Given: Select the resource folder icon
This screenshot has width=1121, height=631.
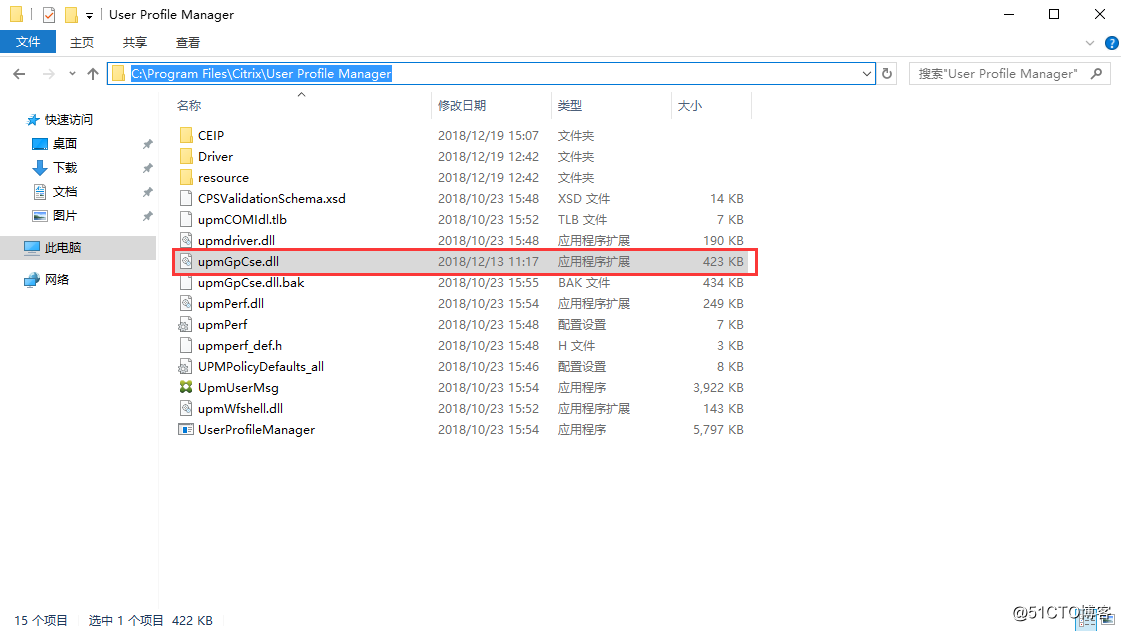Looking at the screenshot, I should click(x=186, y=177).
